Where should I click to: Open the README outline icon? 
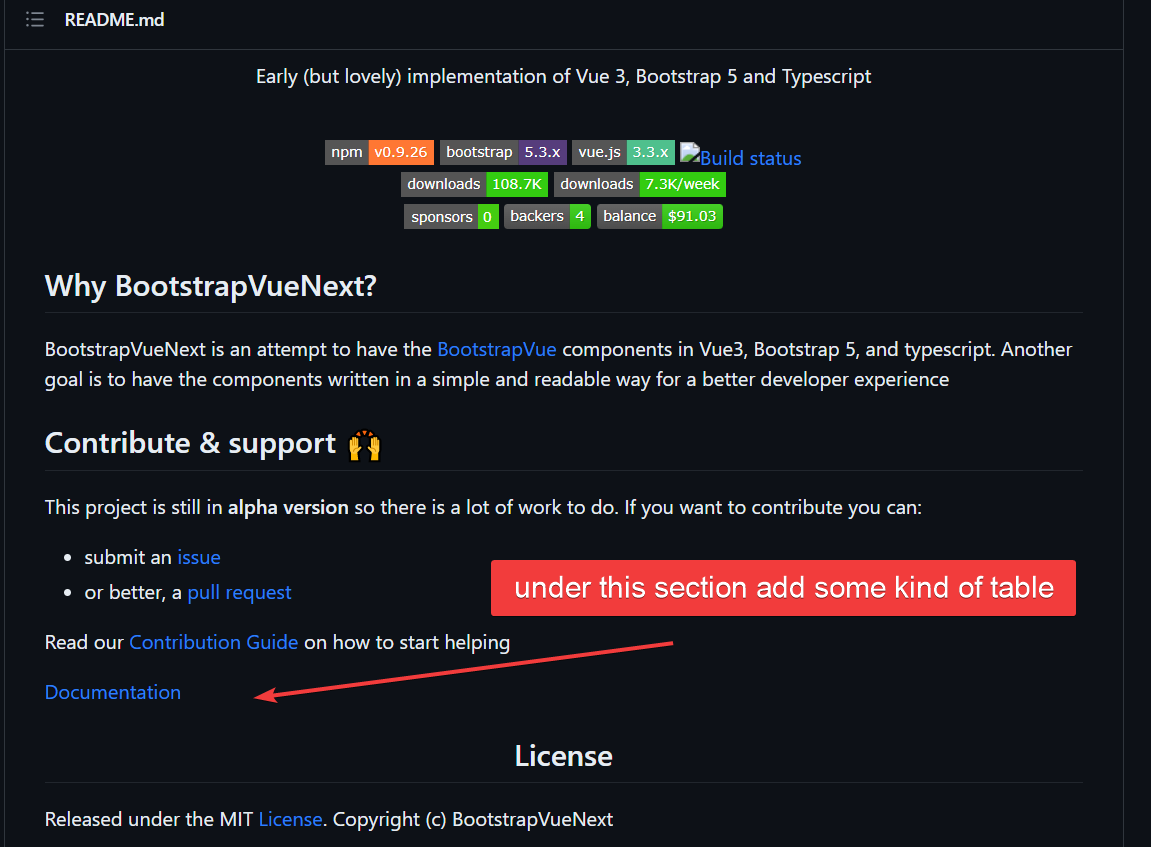34,19
